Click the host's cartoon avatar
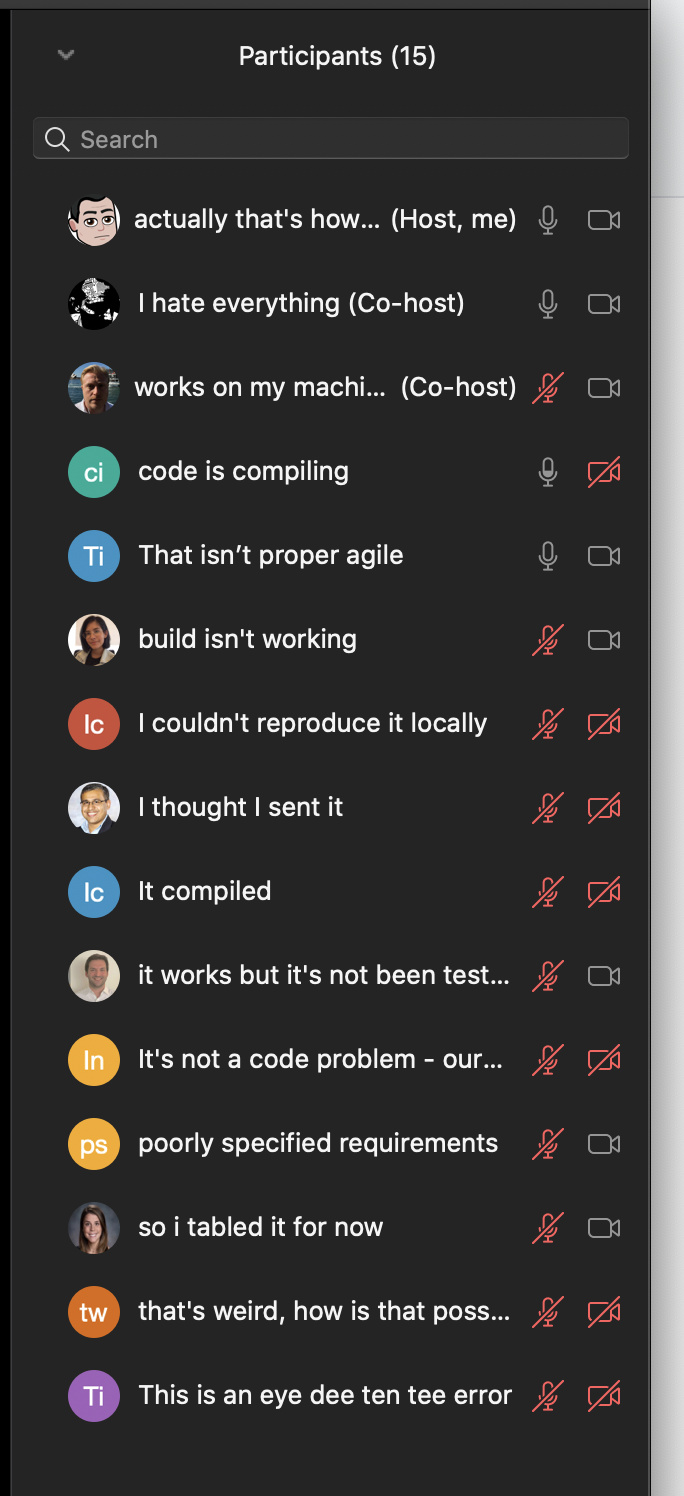 94,220
